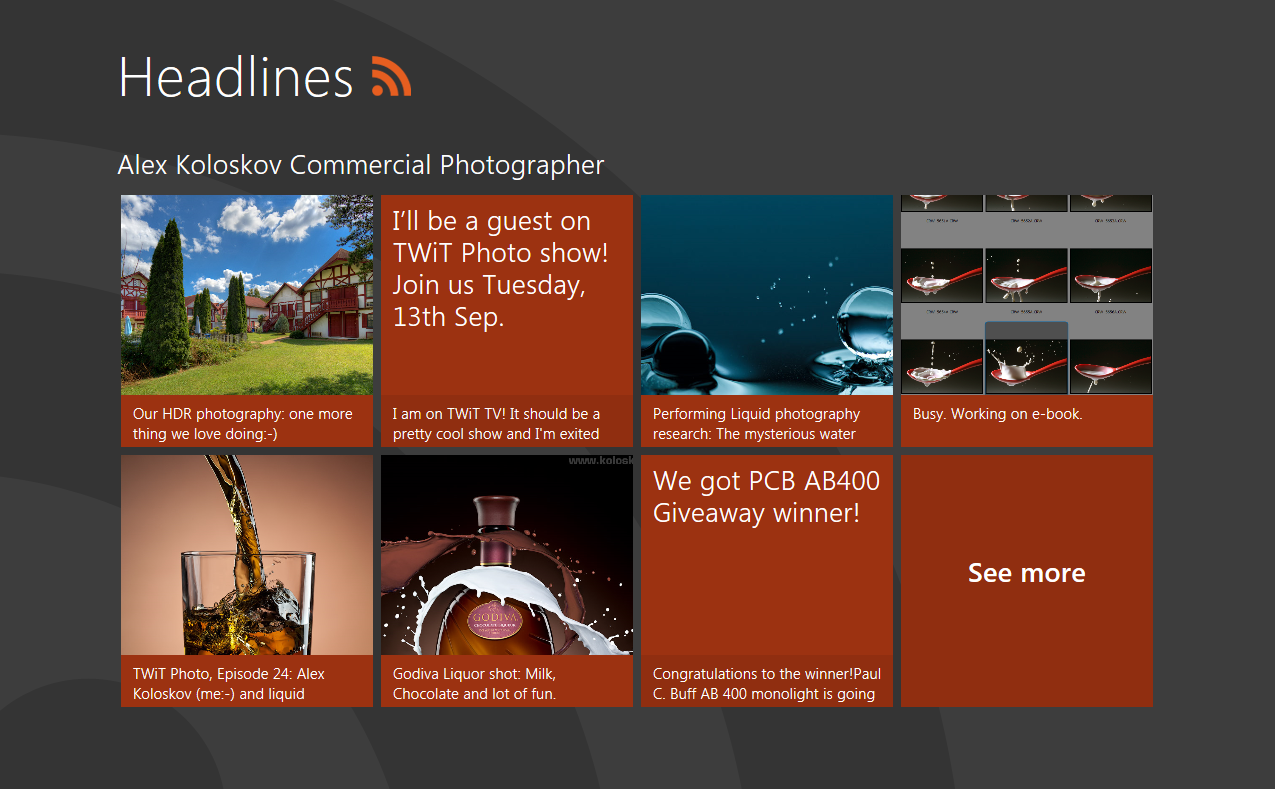Open the HDR photography house thumbnail
Image resolution: width=1275 pixels, height=789 pixels.
(x=247, y=295)
